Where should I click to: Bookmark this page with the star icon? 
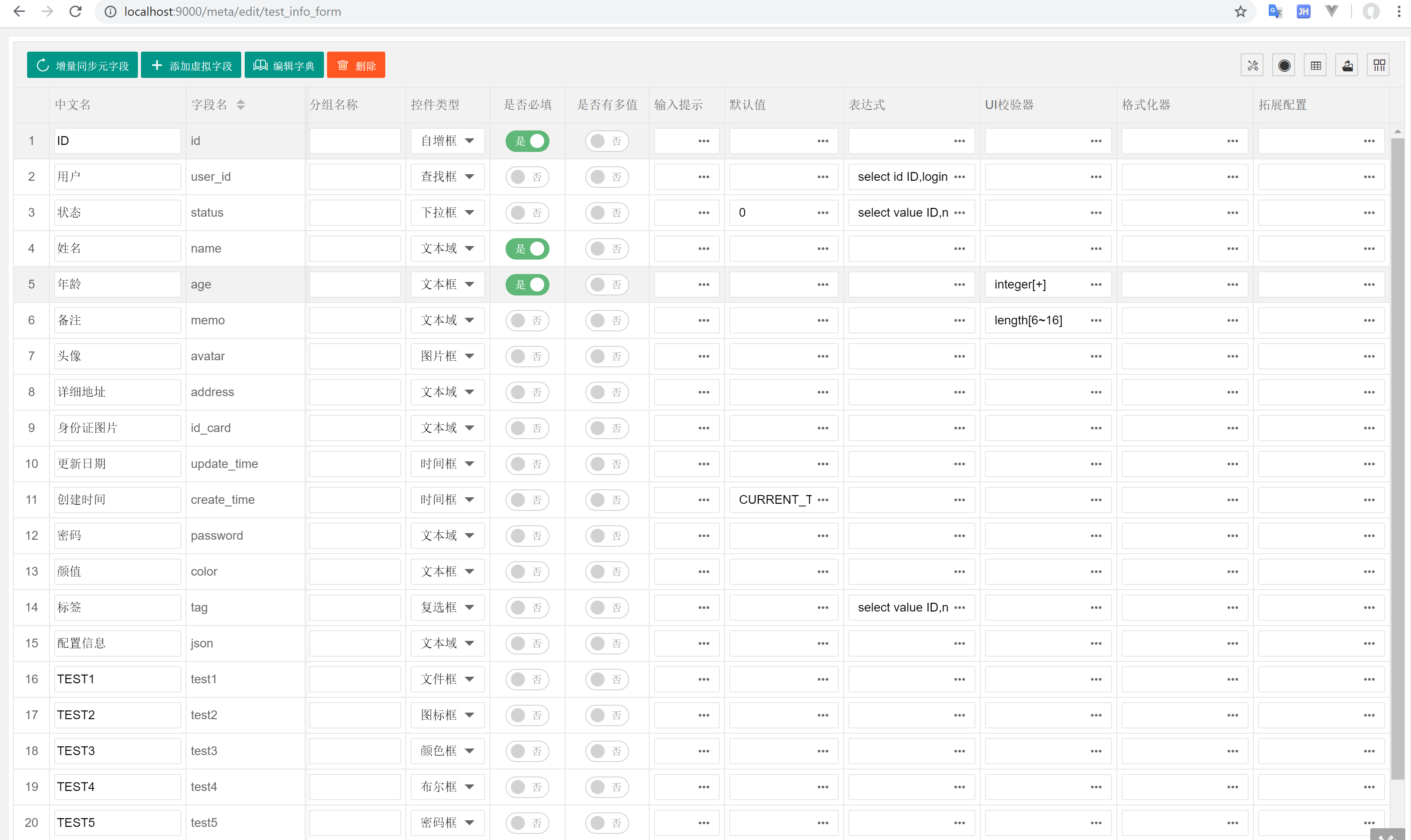pyautogui.click(x=1240, y=11)
